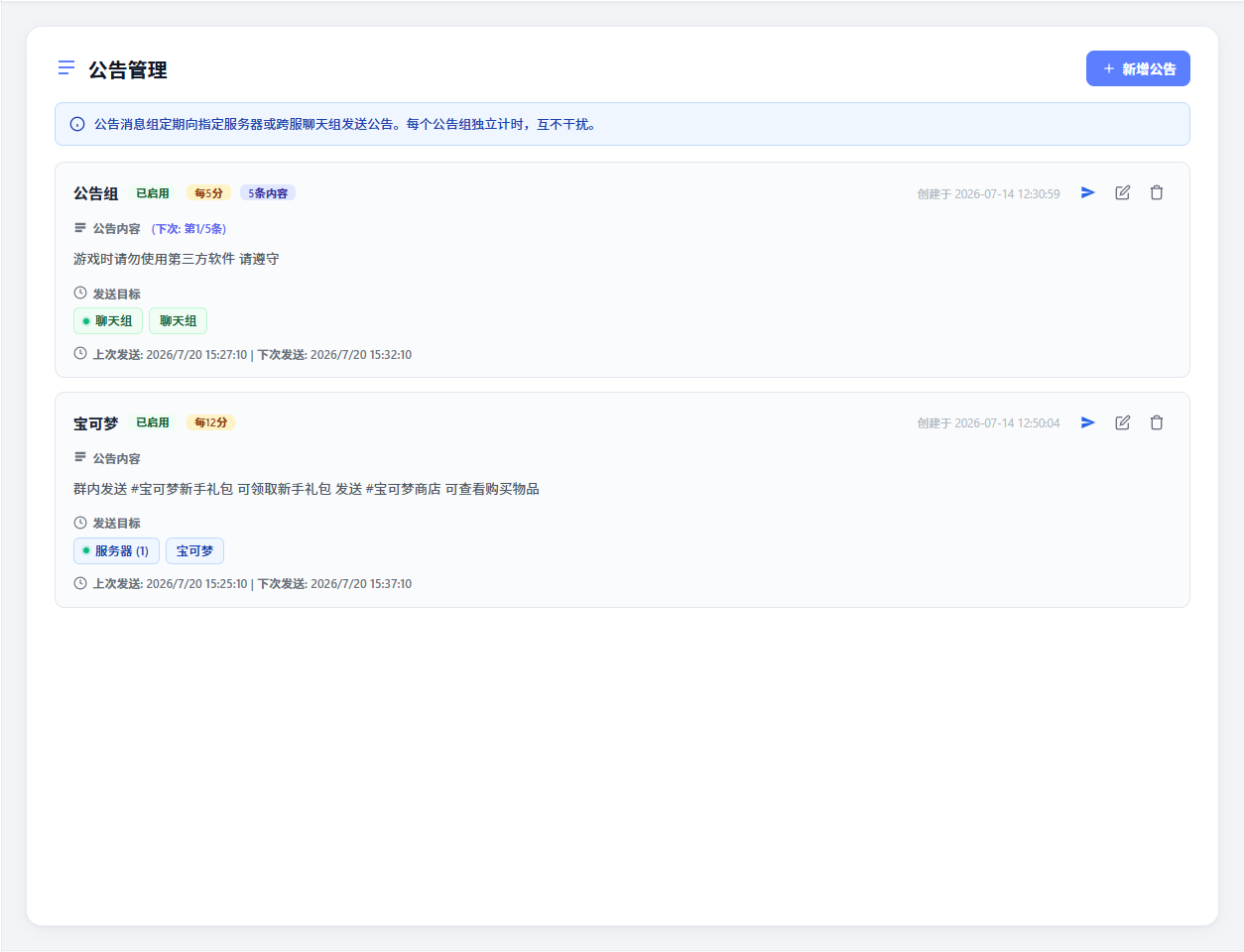1244x952 pixels.
Task: Click the 每12分 interval badge
Action: [x=210, y=422]
